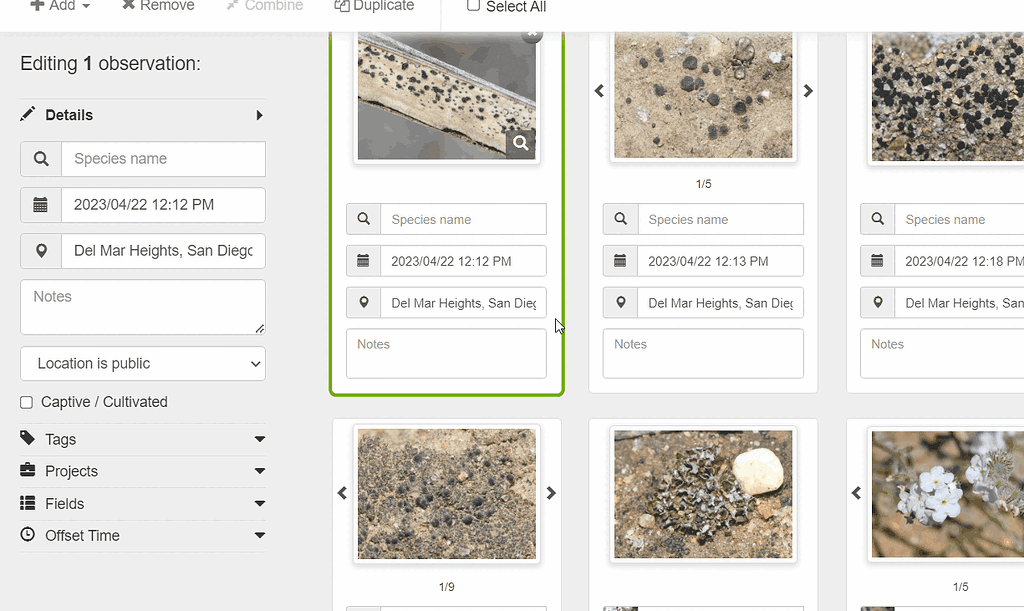
Task: Open the Add dropdown in the toolbar
Action: pos(60,6)
